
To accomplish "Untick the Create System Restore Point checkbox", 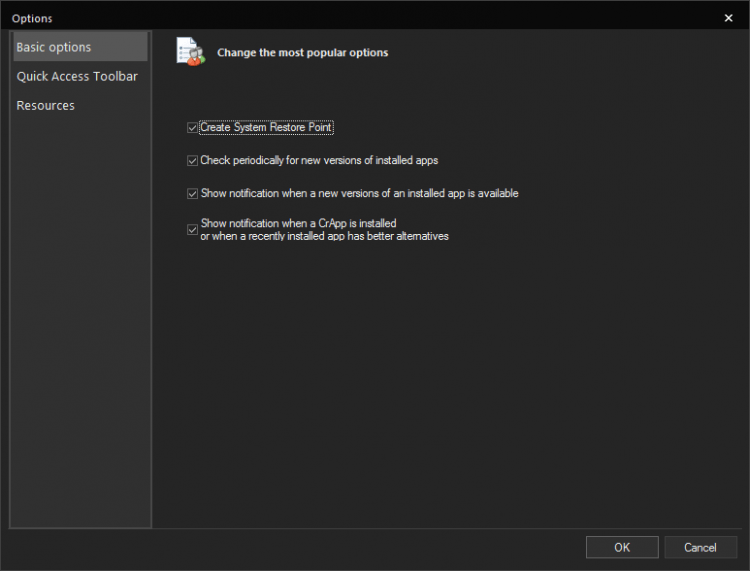I will pyautogui.click(x=192, y=128).
